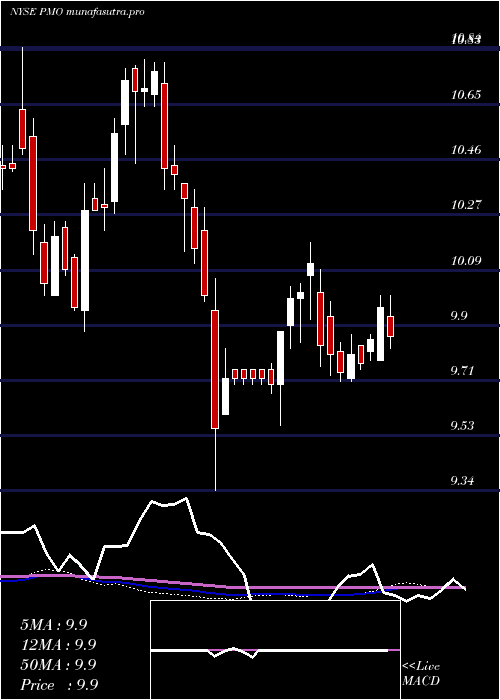Click the '12MA : 9.9' reading

(58, 645)
